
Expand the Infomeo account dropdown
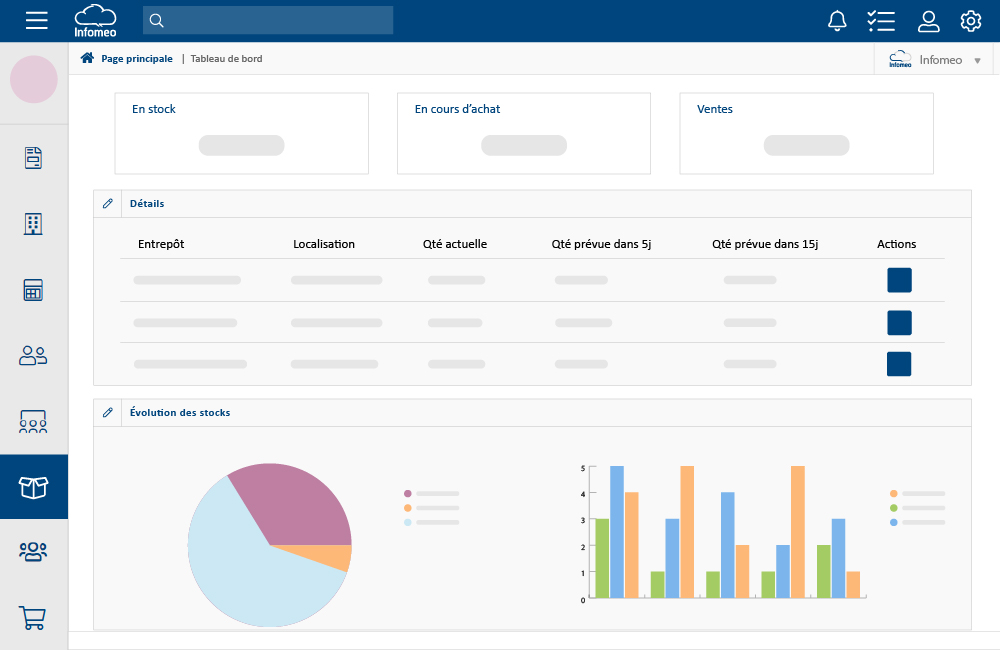click(975, 58)
